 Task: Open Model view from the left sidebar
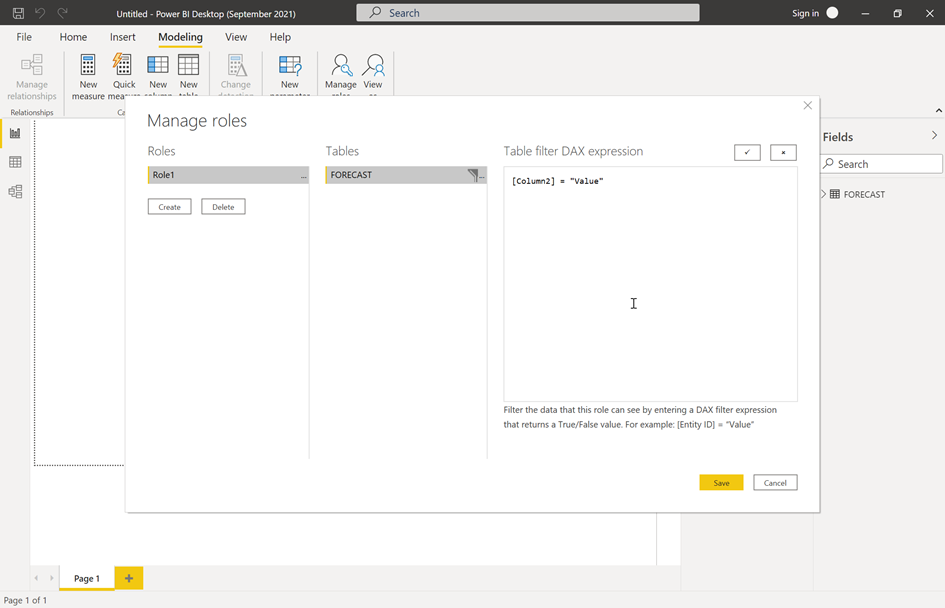coord(14,190)
